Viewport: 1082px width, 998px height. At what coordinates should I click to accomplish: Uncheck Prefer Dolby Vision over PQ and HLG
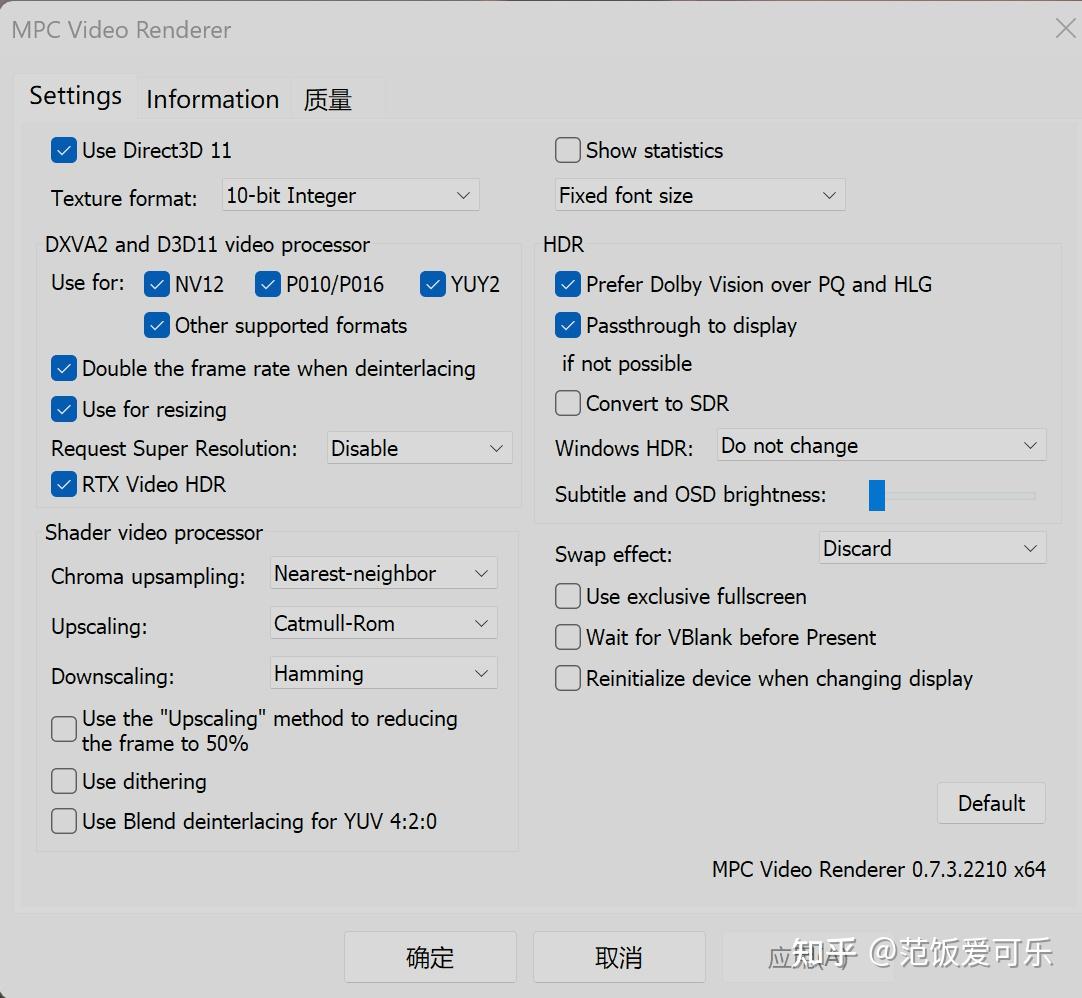pos(567,284)
